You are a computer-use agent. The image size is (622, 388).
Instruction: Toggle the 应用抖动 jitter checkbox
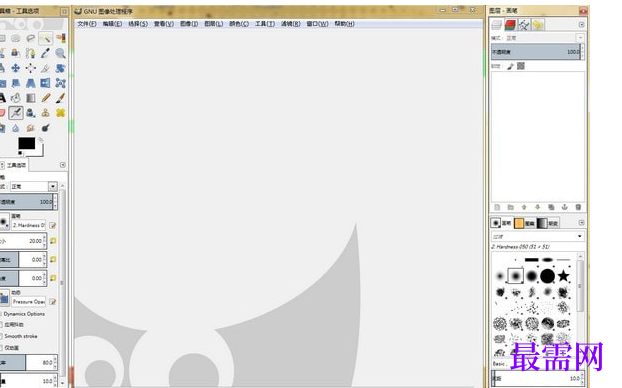1,325
